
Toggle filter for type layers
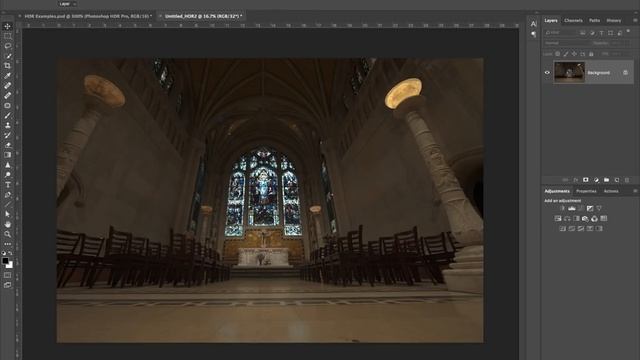tap(602, 33)
